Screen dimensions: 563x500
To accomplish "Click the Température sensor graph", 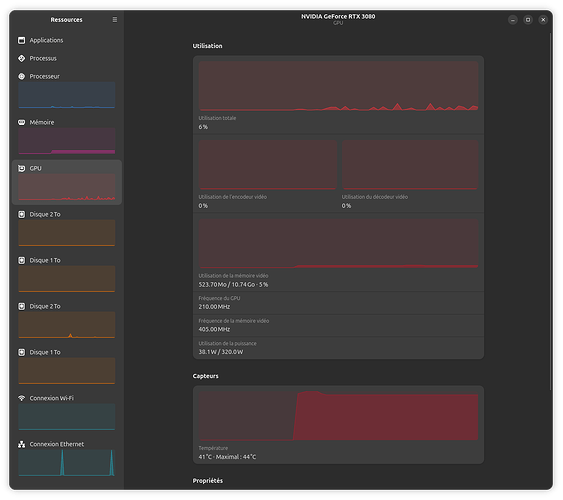I will click(338, 416).
